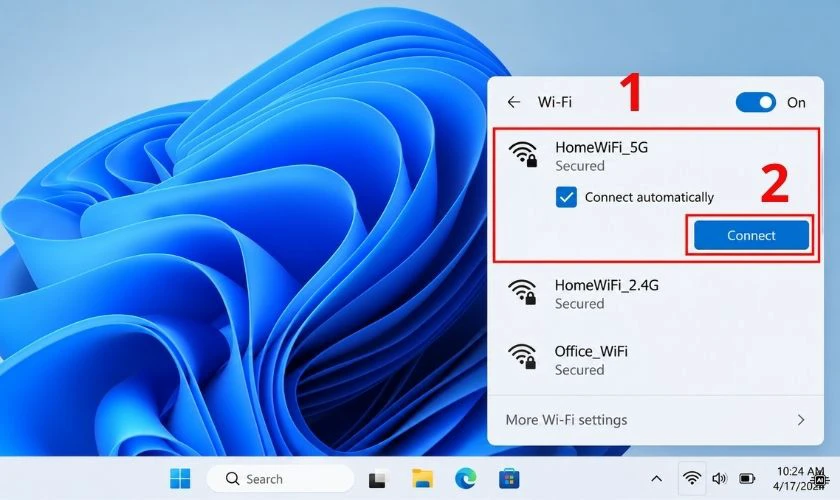Open Task View from the taskbar
840x500 pixels.
pos(378,479)
